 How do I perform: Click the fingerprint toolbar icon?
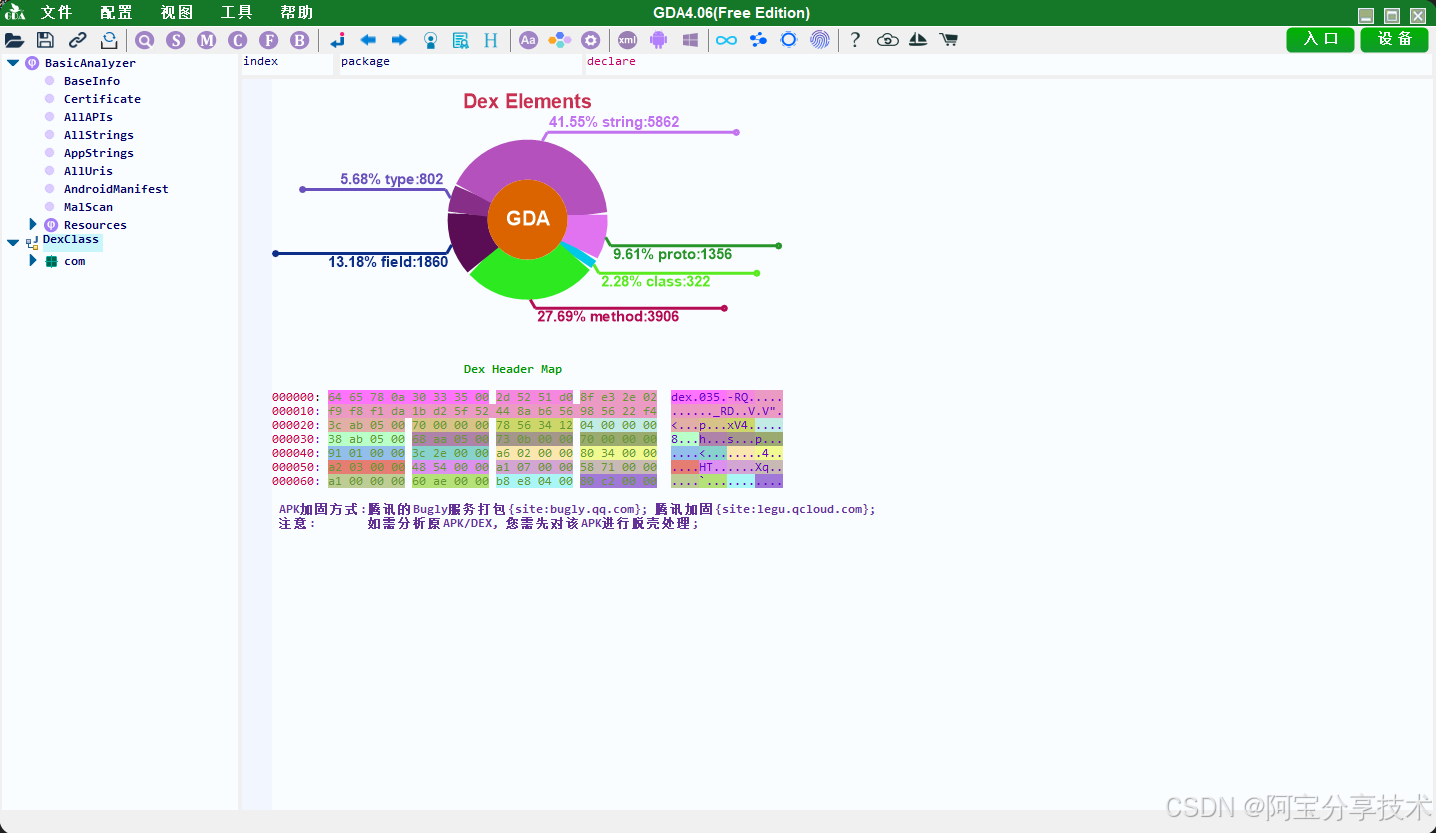(x=820, y=40)
